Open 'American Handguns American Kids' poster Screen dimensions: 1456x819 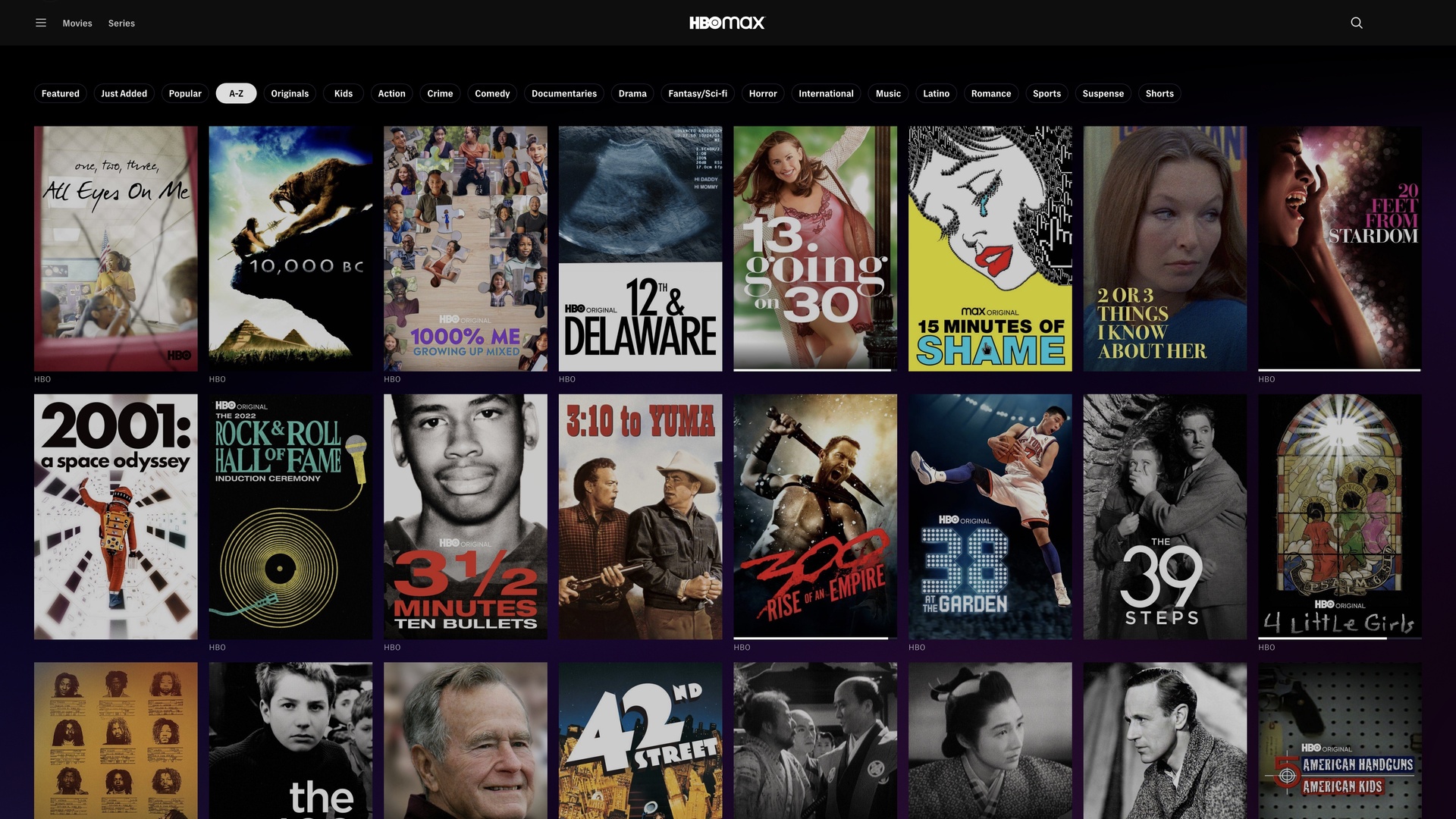[x=1340, y=741]
